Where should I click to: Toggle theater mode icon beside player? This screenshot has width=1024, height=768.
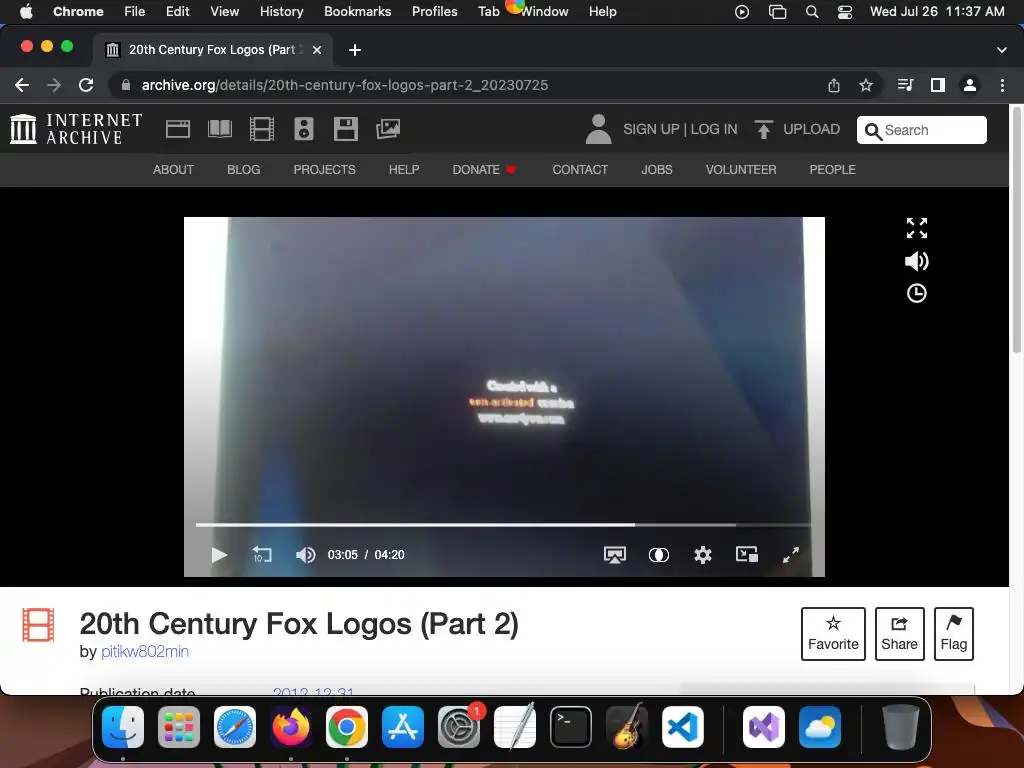pyautogui.click(x=917, y=228)
